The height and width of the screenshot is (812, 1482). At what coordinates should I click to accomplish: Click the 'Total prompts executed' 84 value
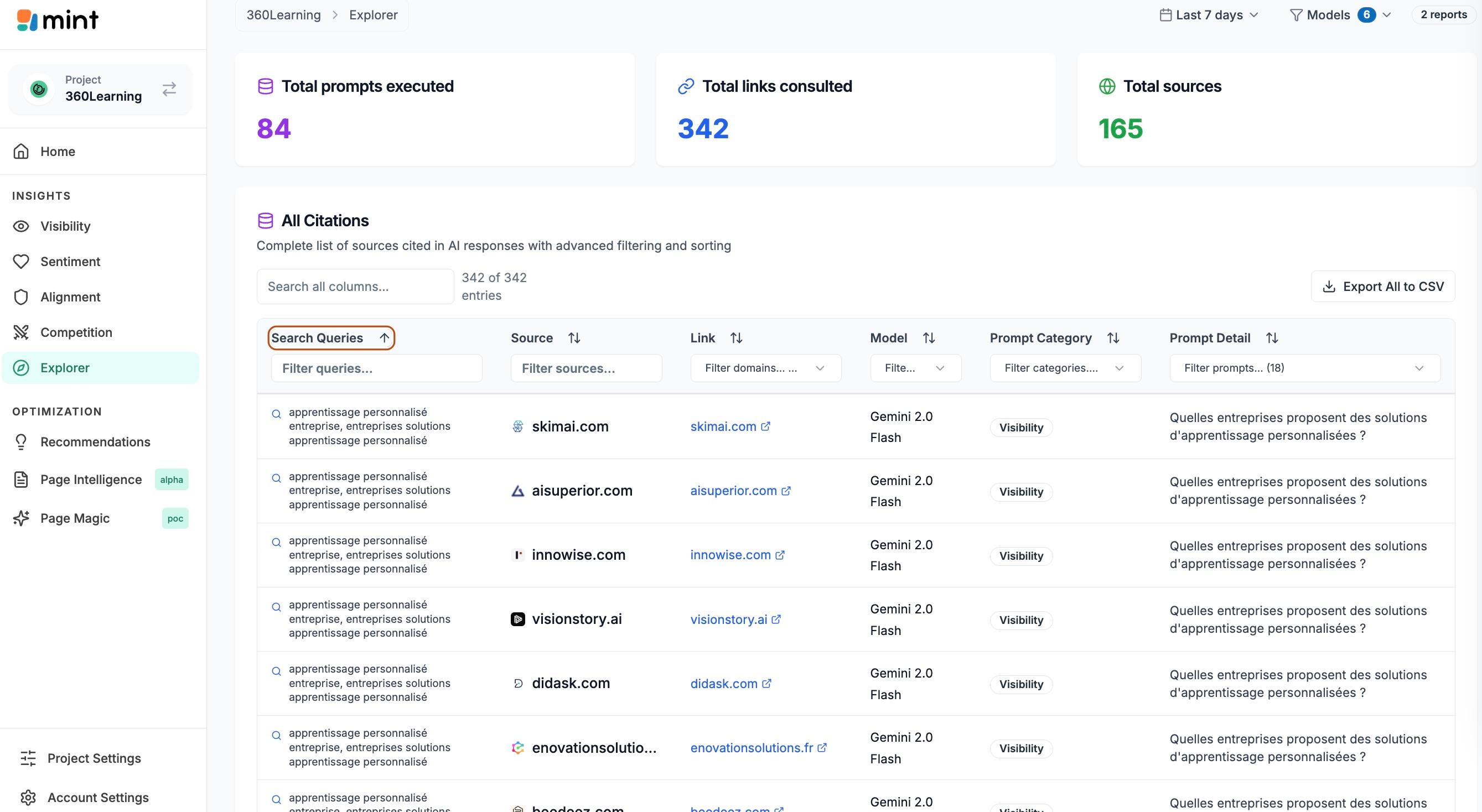pyautogui.click(x=274, y=128)
